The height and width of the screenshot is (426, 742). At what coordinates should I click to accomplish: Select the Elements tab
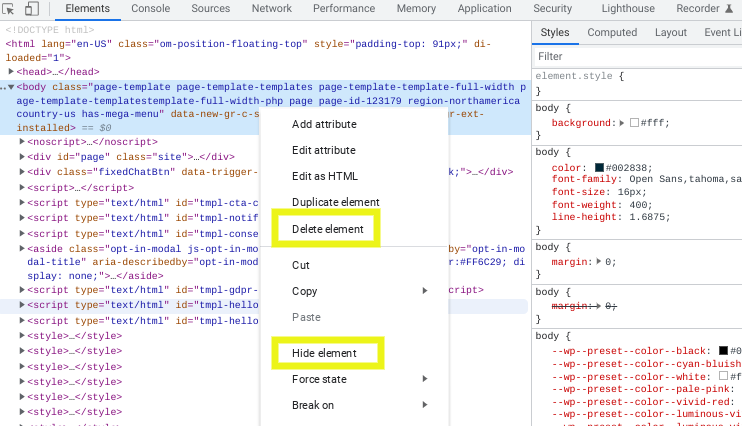pos(88,9)
